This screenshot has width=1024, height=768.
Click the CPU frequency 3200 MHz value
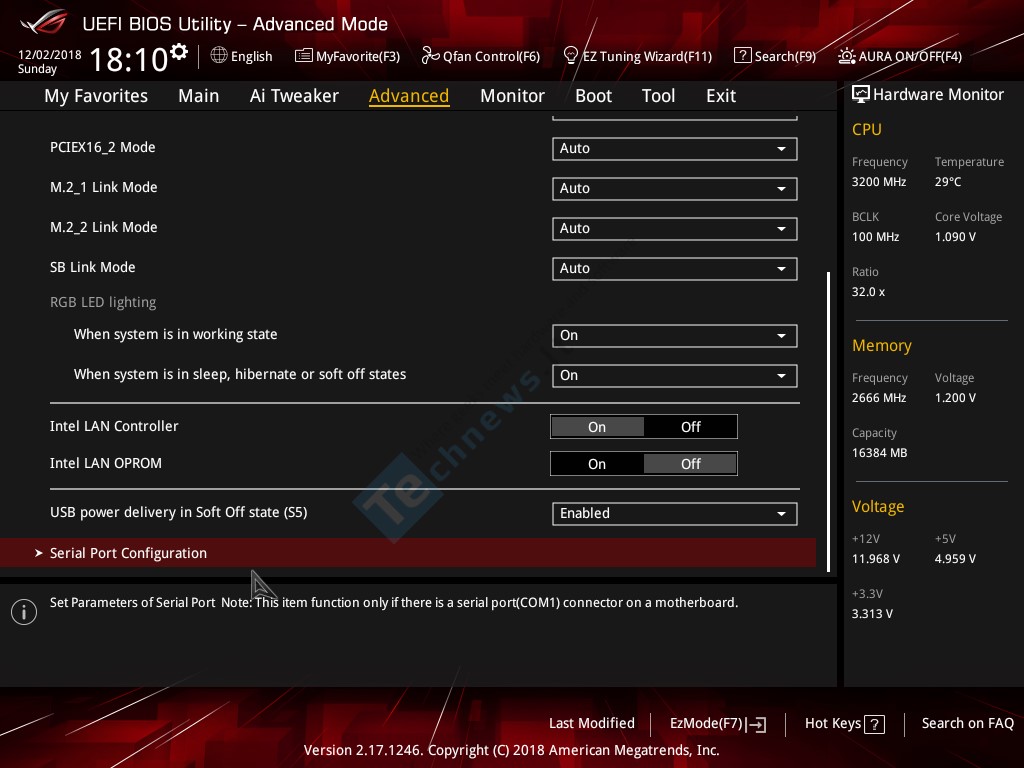[879, 182]
